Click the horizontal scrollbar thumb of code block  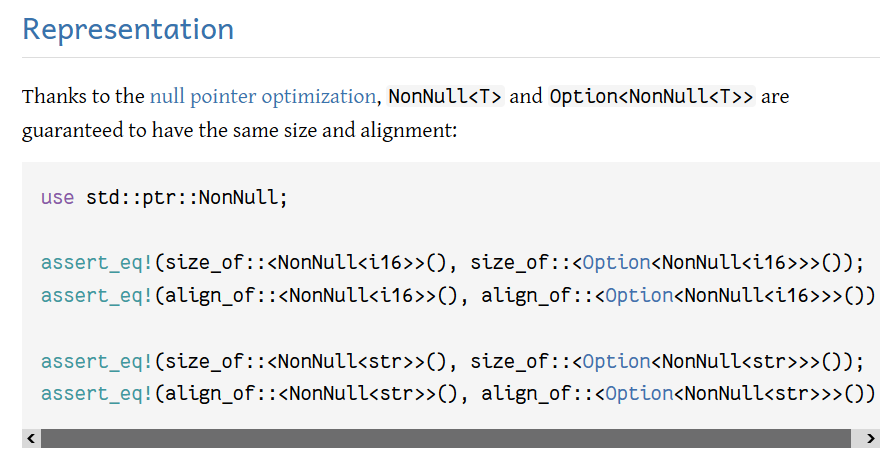click(x=445, y=438)
